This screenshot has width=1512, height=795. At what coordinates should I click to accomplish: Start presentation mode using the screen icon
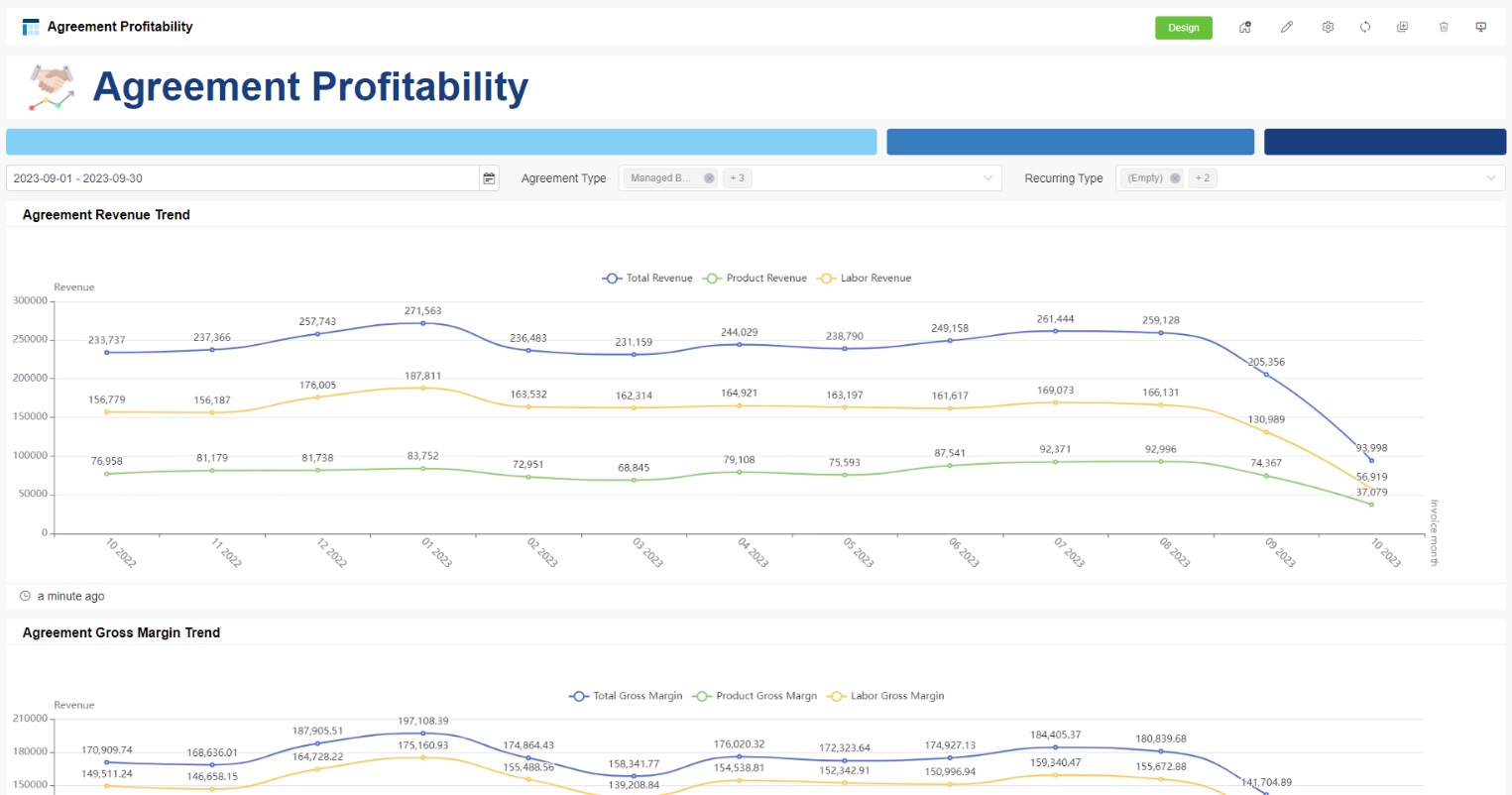point(1480,27)
